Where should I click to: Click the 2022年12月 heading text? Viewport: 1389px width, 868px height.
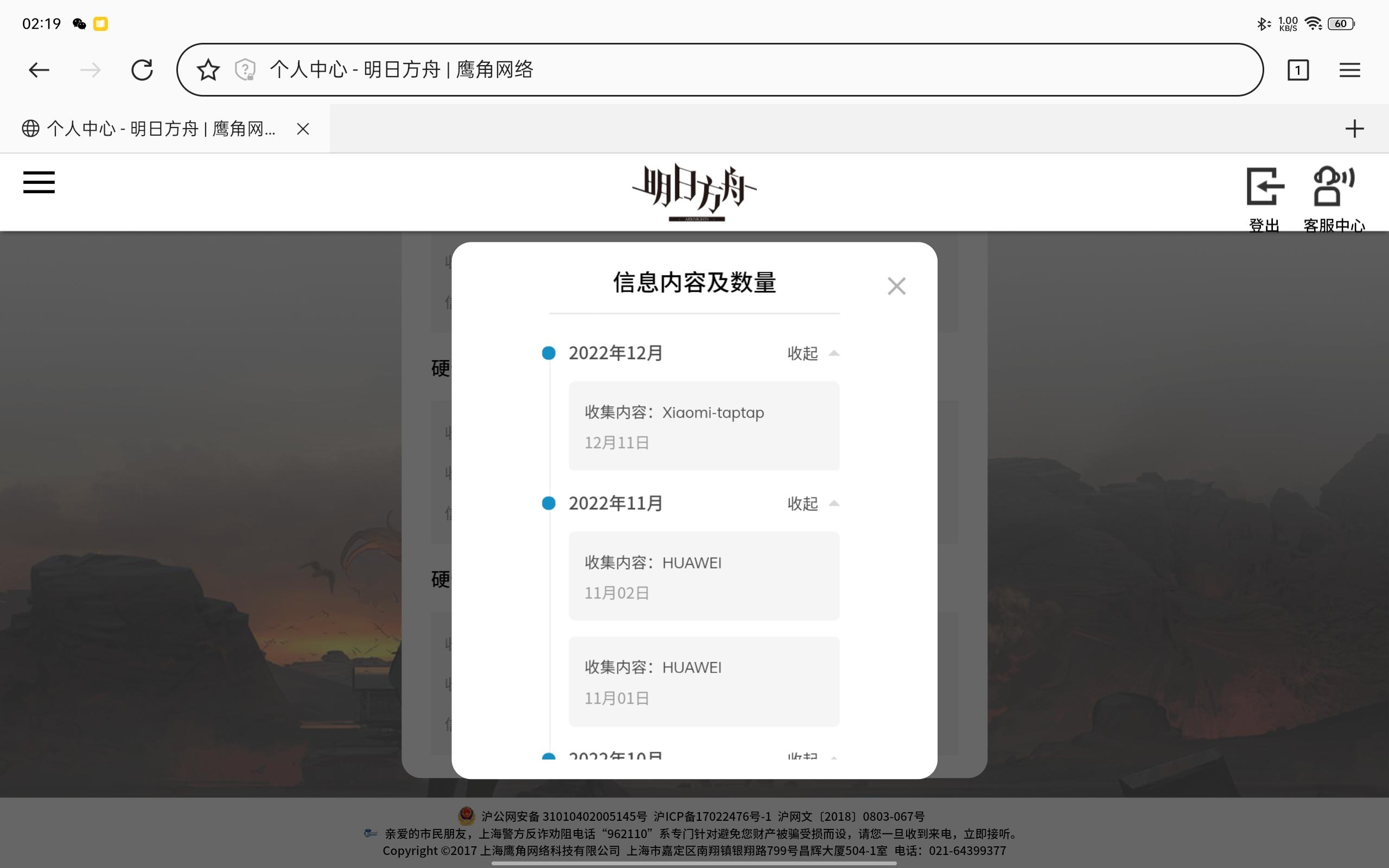pyautogui.click(x=616, y=353)
